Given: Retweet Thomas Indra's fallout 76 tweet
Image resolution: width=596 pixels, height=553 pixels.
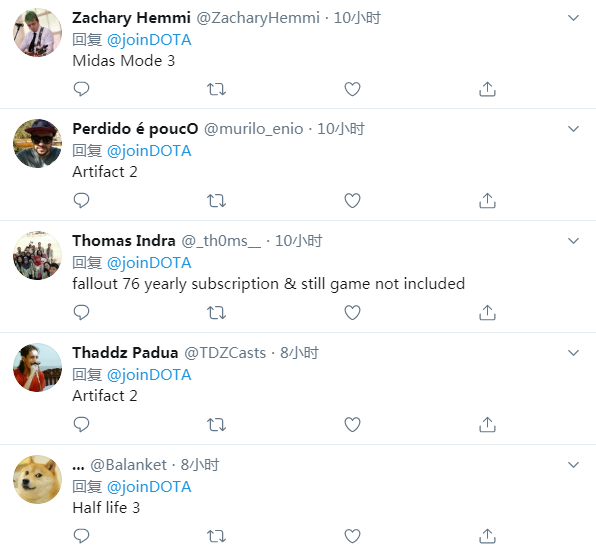Looking at the screenshot, I should (216, 313).
